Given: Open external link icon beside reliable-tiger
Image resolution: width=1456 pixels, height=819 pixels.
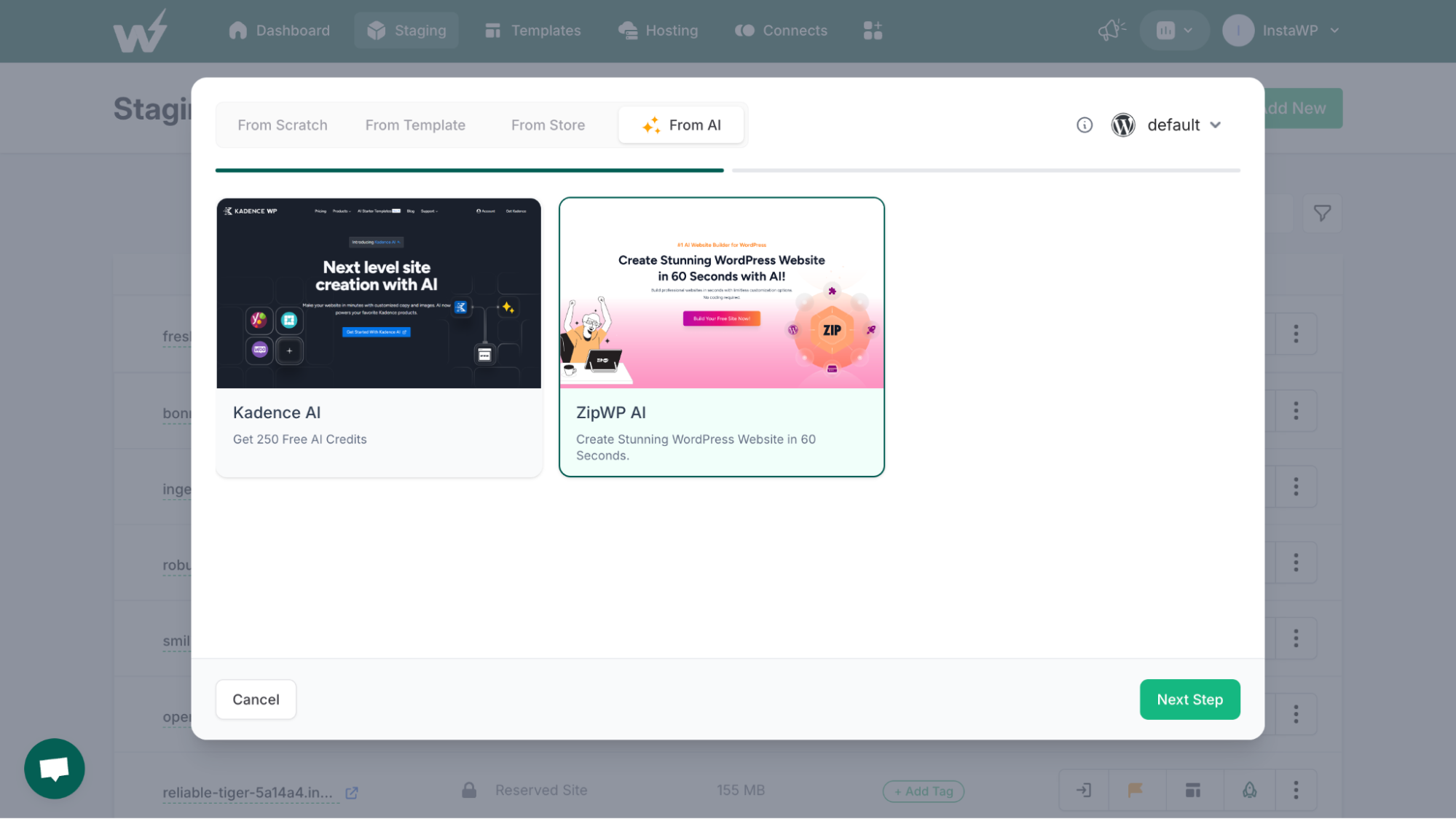Looking at the screenshot, I should (352, 793).
